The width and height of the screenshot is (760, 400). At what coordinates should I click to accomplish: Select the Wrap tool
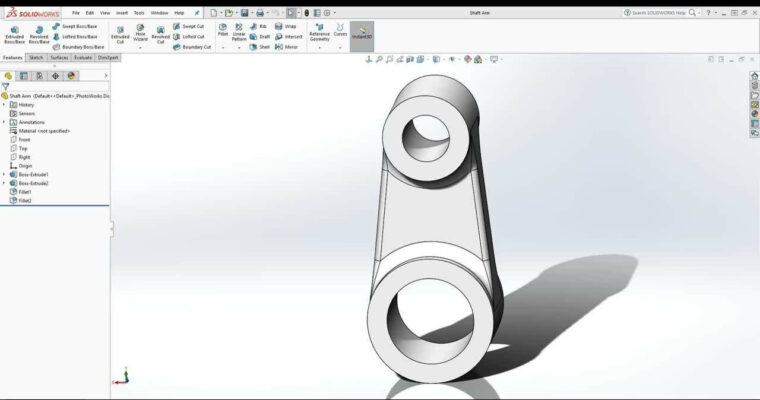(x=285, y=26)
